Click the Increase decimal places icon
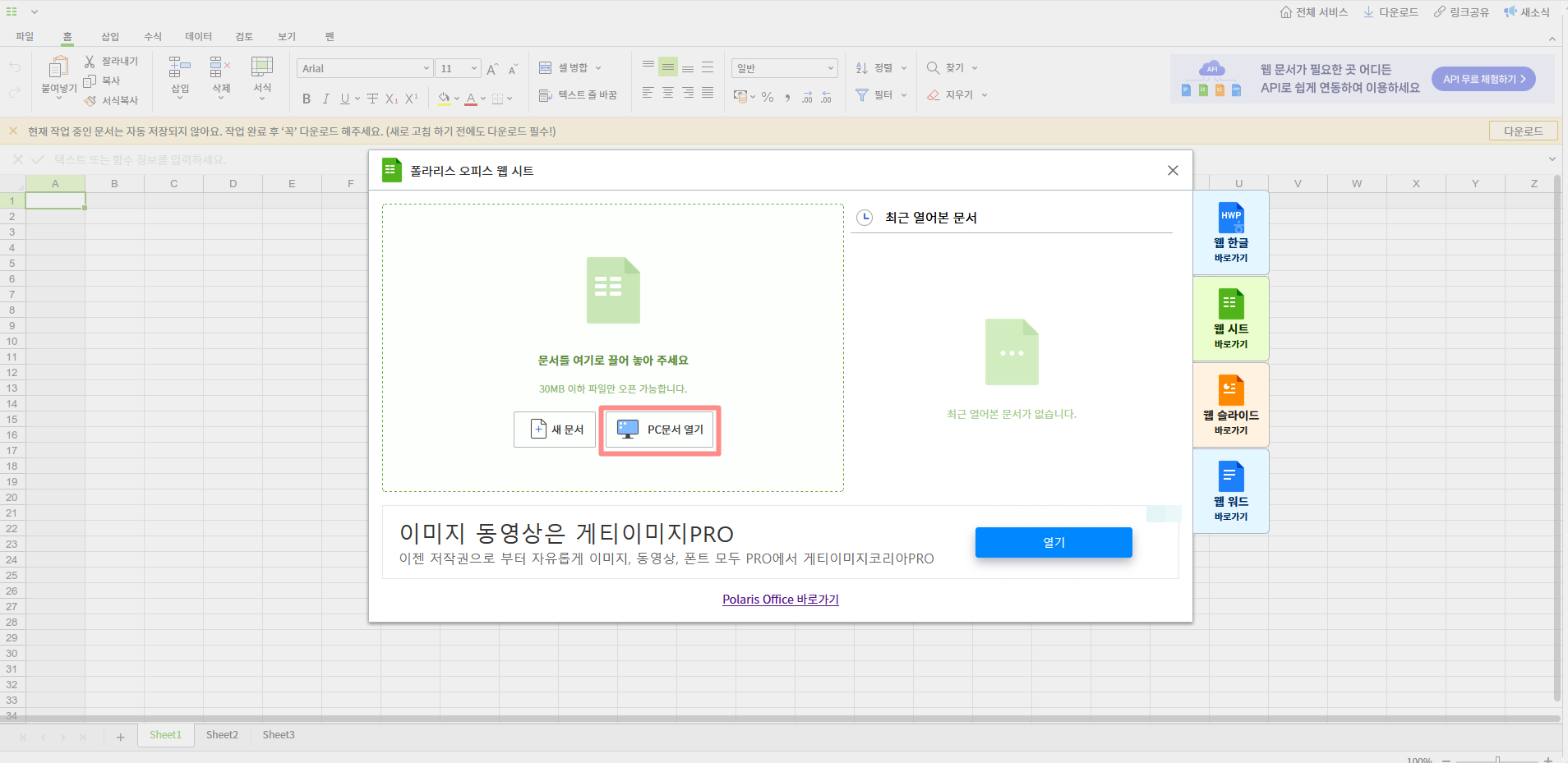The width and height of the screenshot is (1568, 763). (807, 97)
